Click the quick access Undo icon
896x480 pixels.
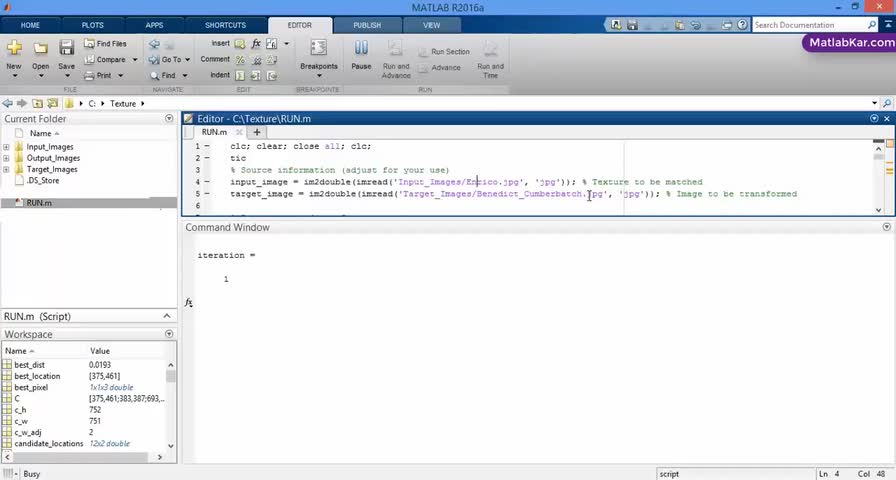click(x=695, y=25)
